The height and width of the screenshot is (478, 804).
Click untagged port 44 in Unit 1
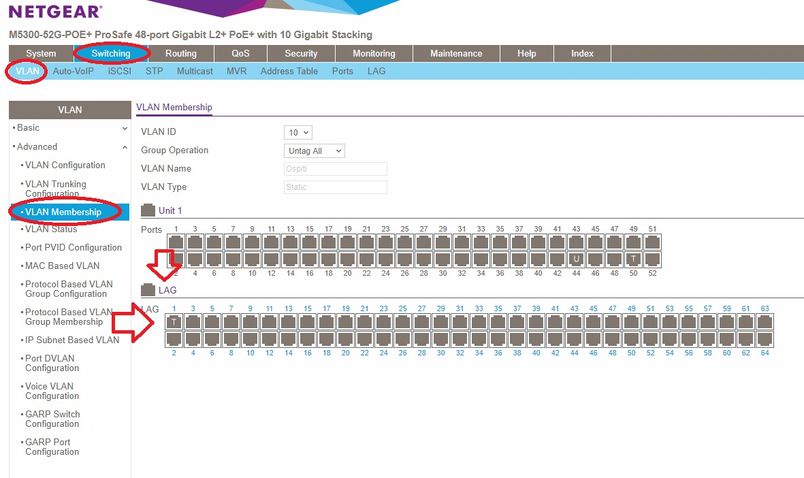pos(576,259)
